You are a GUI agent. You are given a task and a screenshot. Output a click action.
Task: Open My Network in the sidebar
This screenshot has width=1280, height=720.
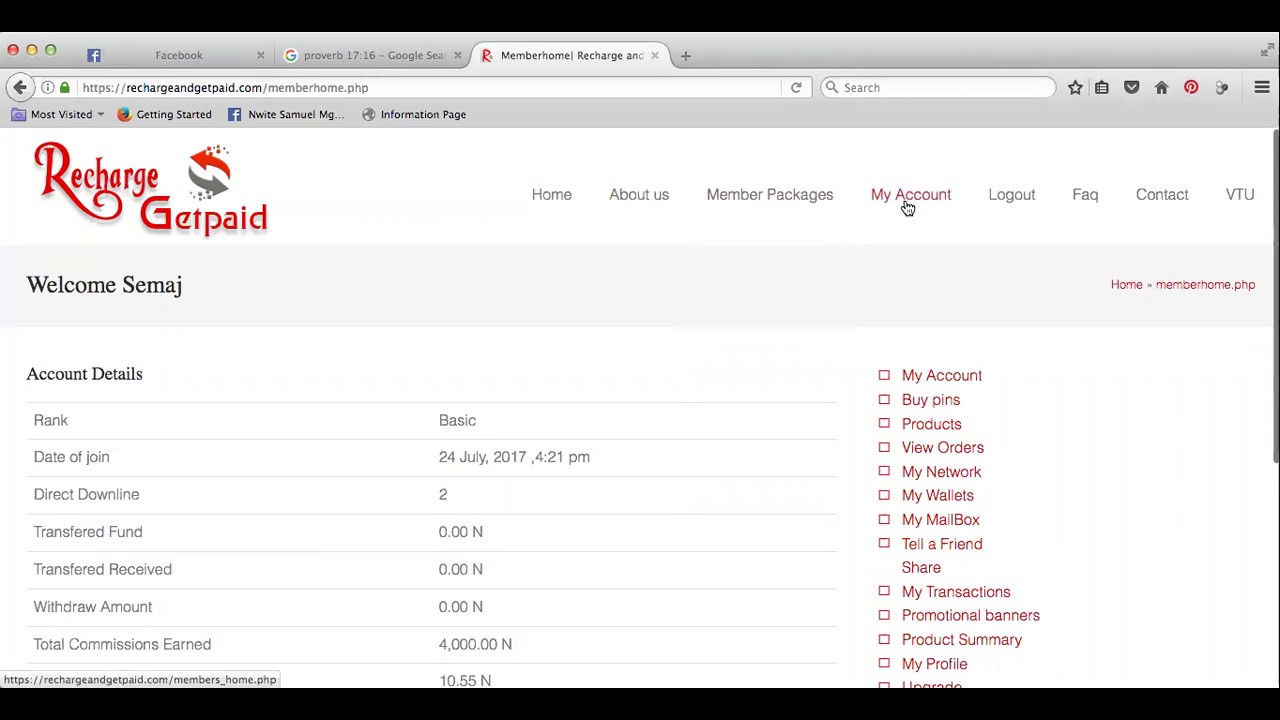pos(941,472)
